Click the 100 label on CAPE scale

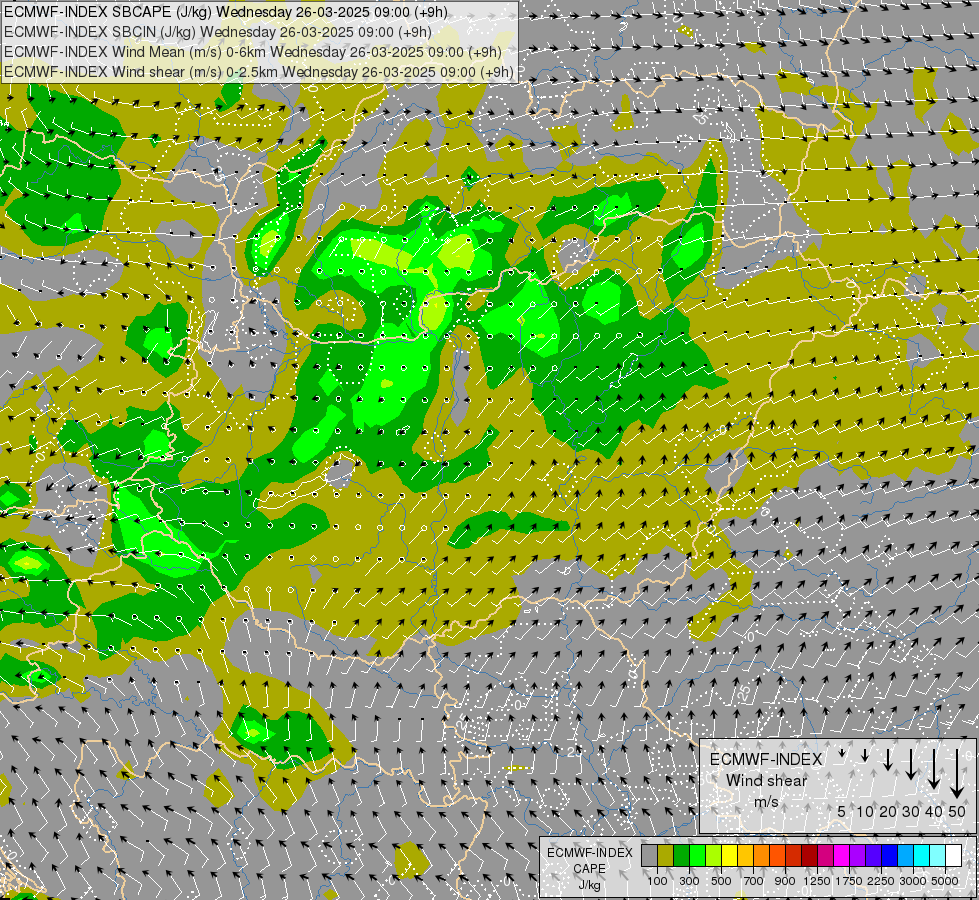click(x=657, y=882)
